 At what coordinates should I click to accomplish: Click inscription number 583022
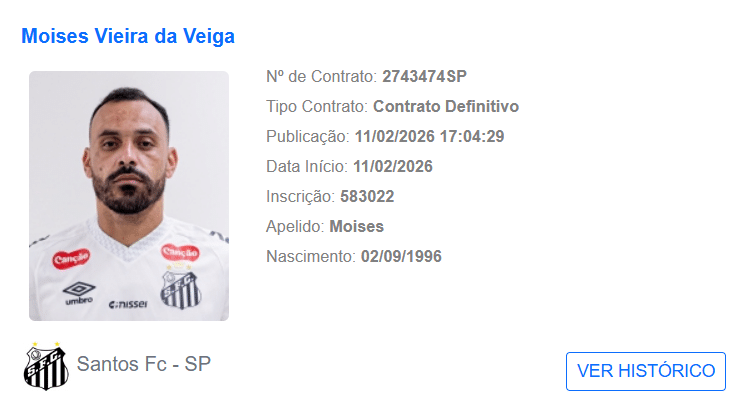point(367,196)
